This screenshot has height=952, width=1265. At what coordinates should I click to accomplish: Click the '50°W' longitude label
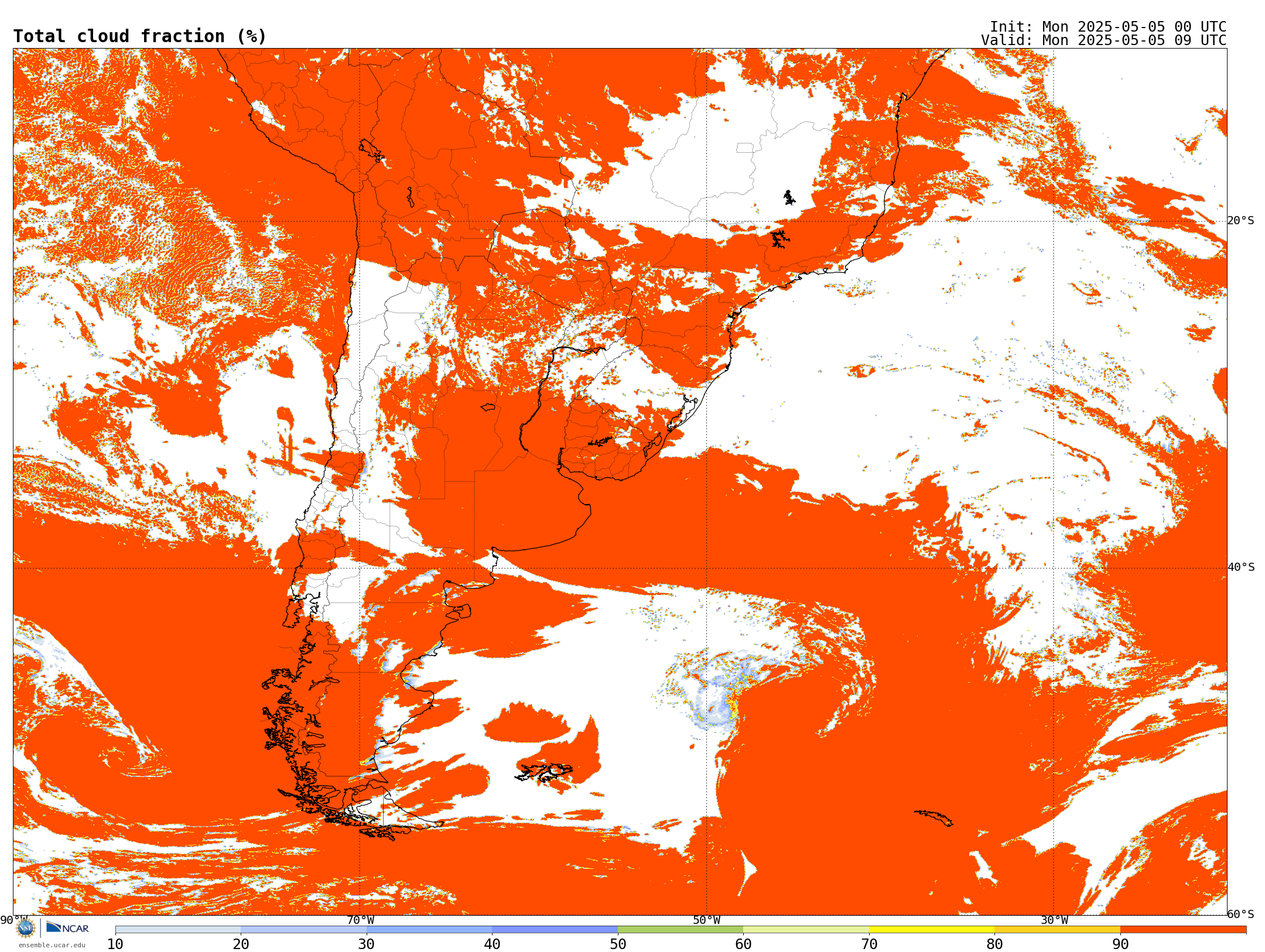click(x=707, y=920)
